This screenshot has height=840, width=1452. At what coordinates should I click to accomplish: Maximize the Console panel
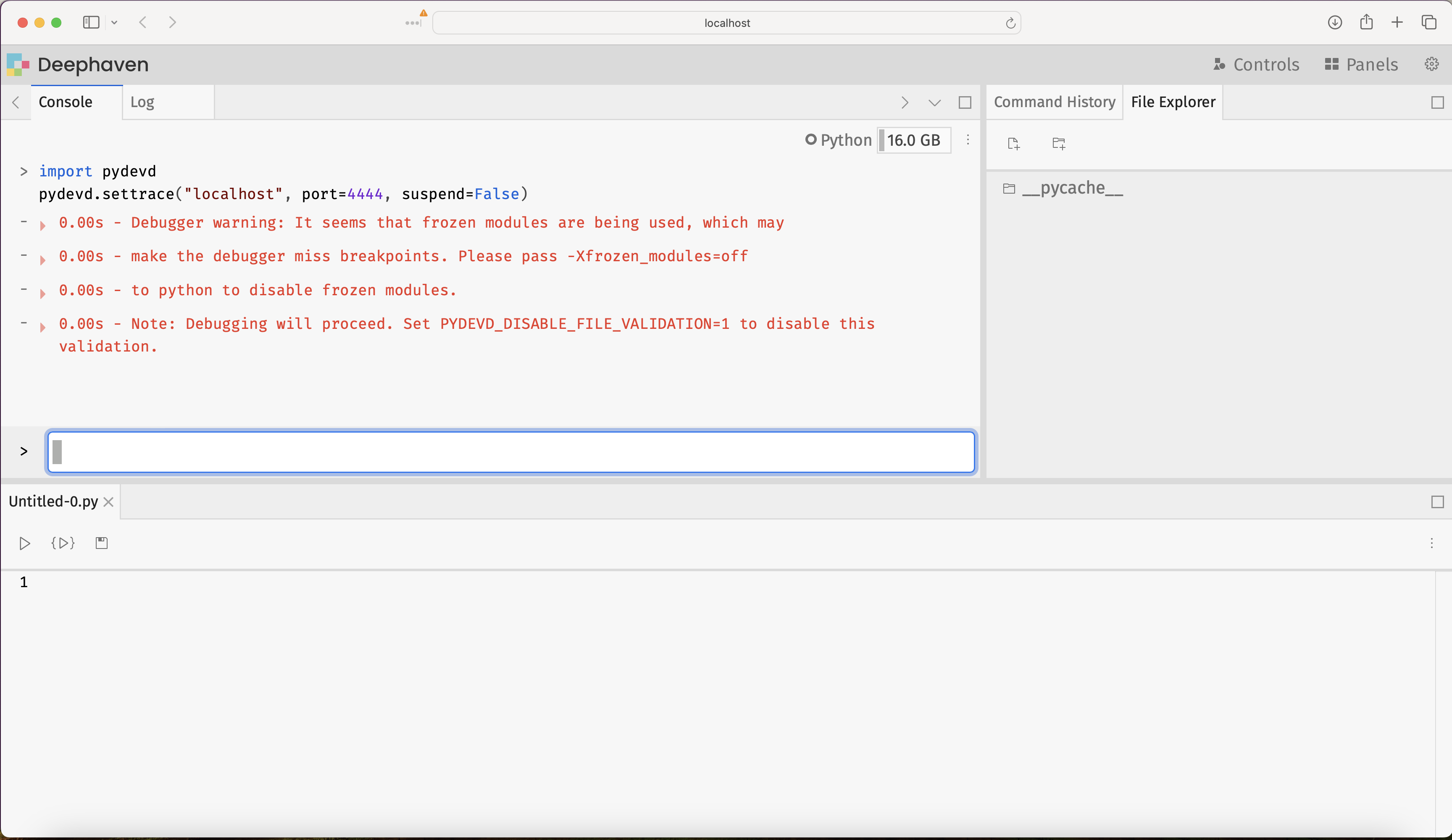965,102
